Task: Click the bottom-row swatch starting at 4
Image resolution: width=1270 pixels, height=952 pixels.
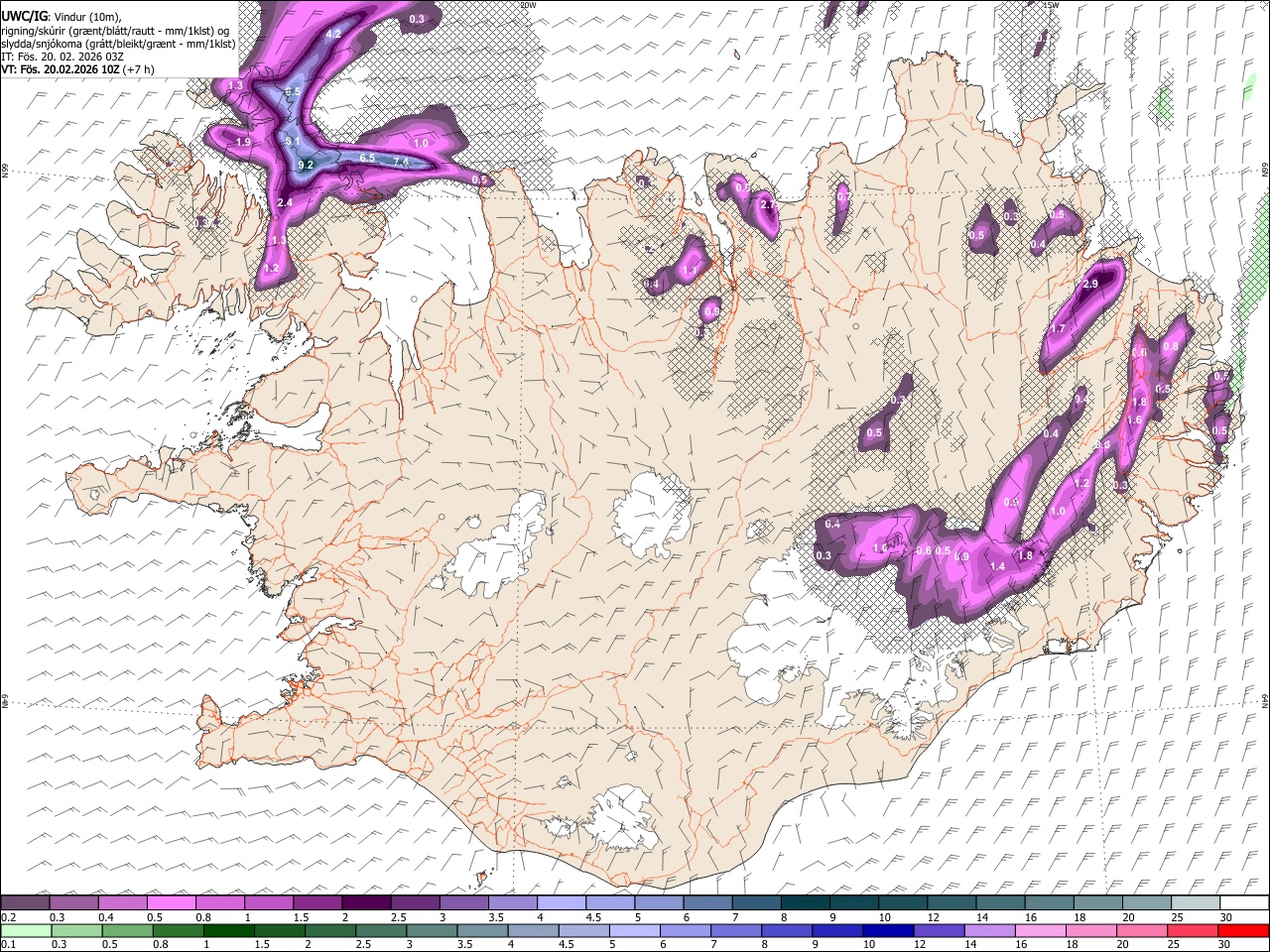Action: click(x=535, y=930)
